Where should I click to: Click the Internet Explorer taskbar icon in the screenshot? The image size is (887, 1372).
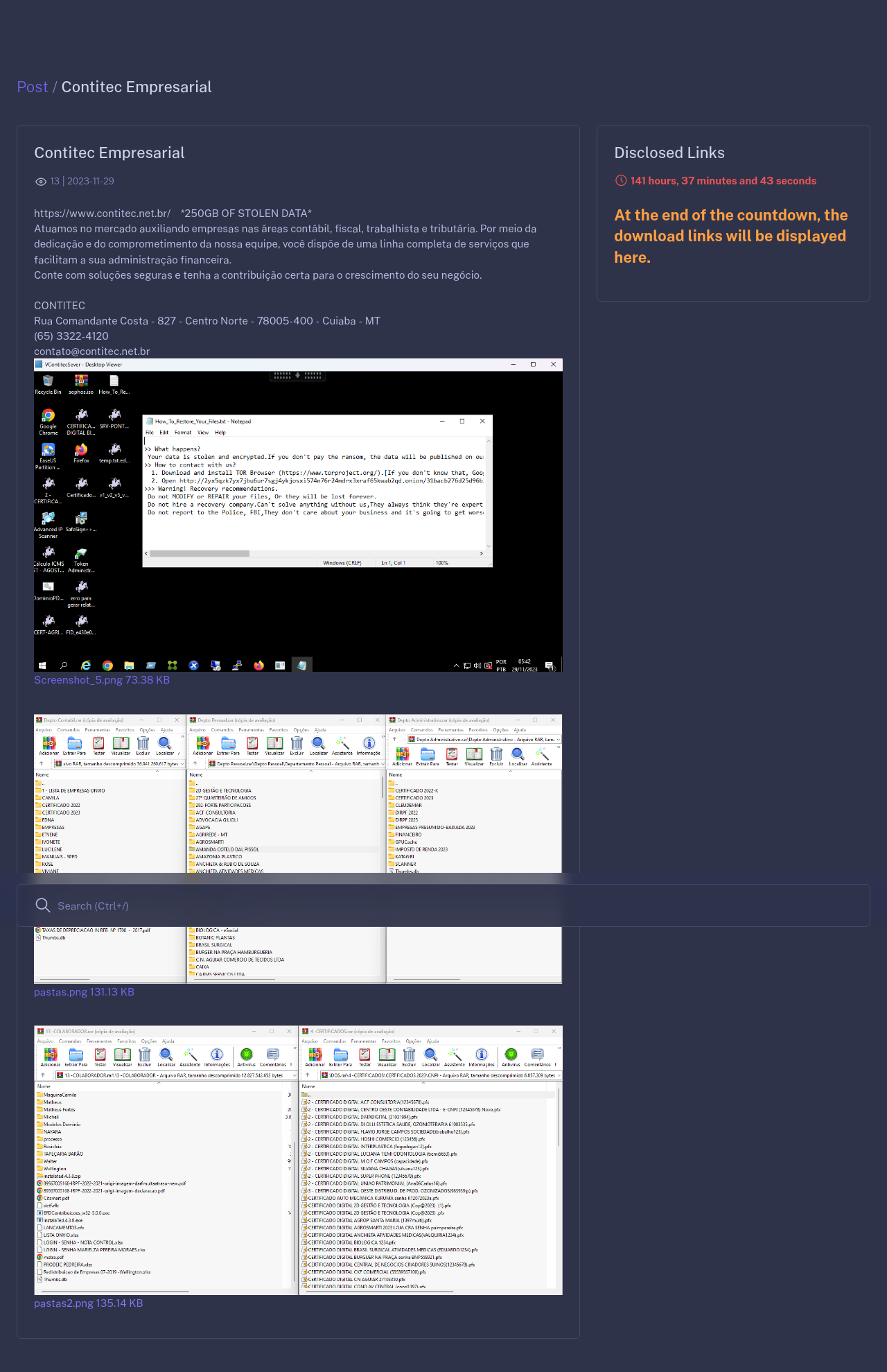point(86,666)
